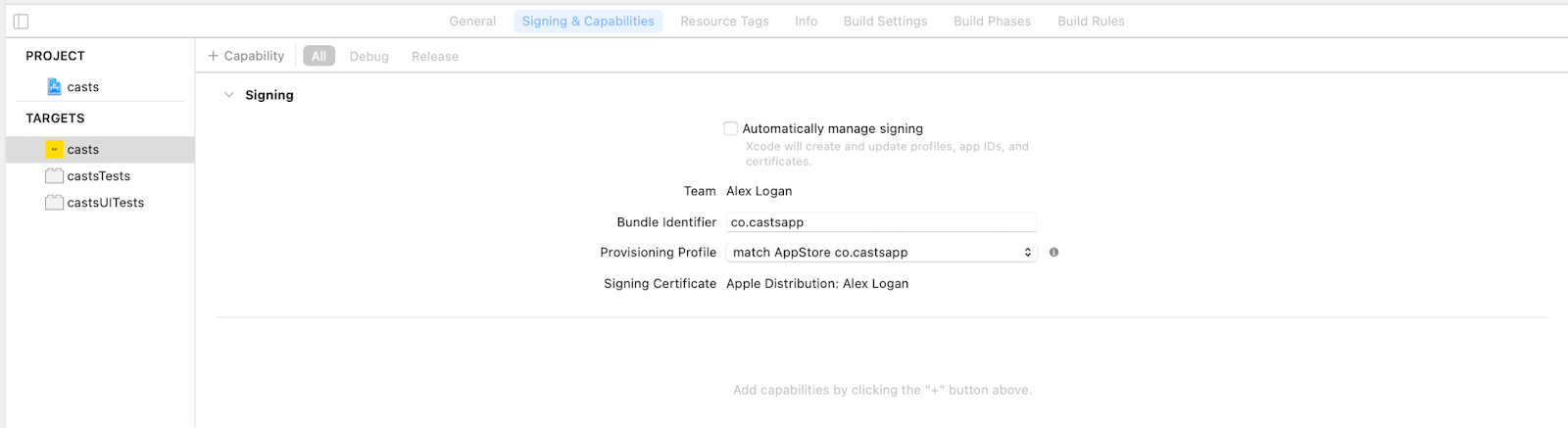The width and height of the screenshot is (1568, 428).
Task: Click the PROJECT sidebar header
Action: [55, 56]
